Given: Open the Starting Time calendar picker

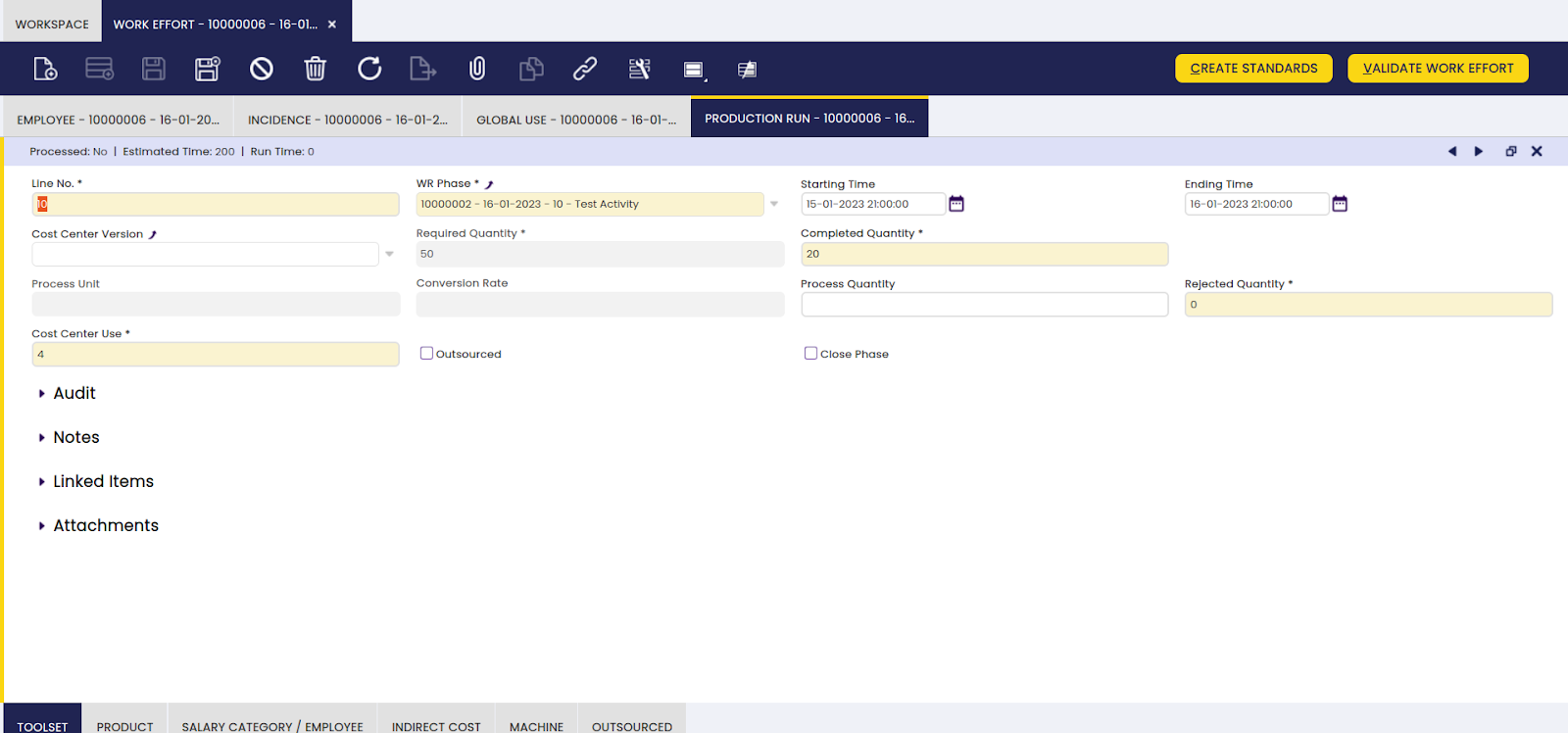Looking at the screenshot, I should [x=956, y=204].
